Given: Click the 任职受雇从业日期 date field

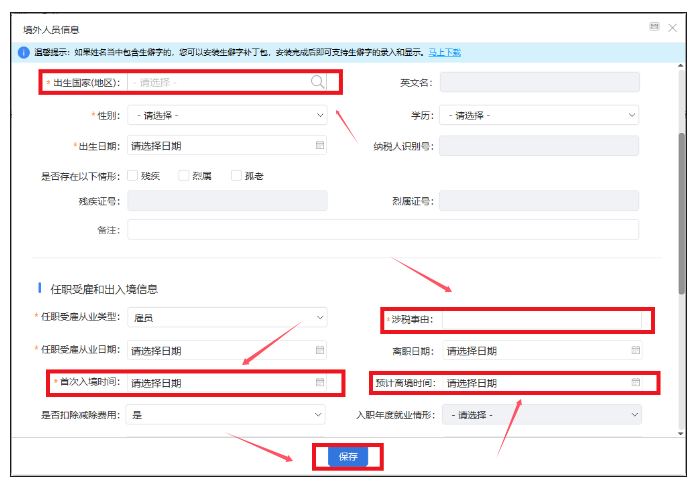Looking at the screenshot, I should point(227,350).
